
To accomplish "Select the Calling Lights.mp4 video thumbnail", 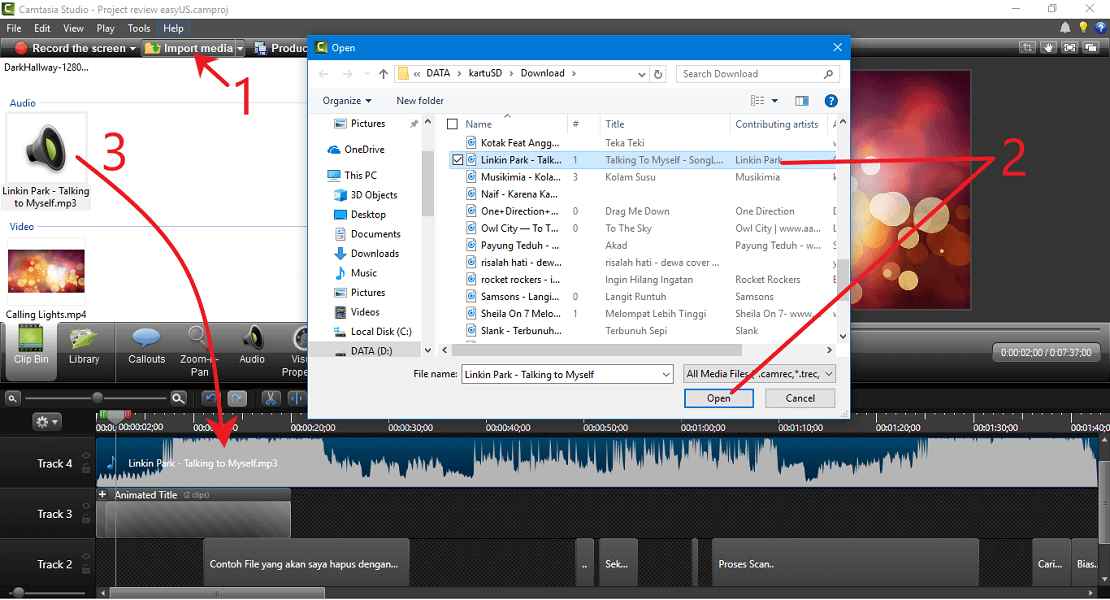I will pyautogui.click(x=46, y=271).
